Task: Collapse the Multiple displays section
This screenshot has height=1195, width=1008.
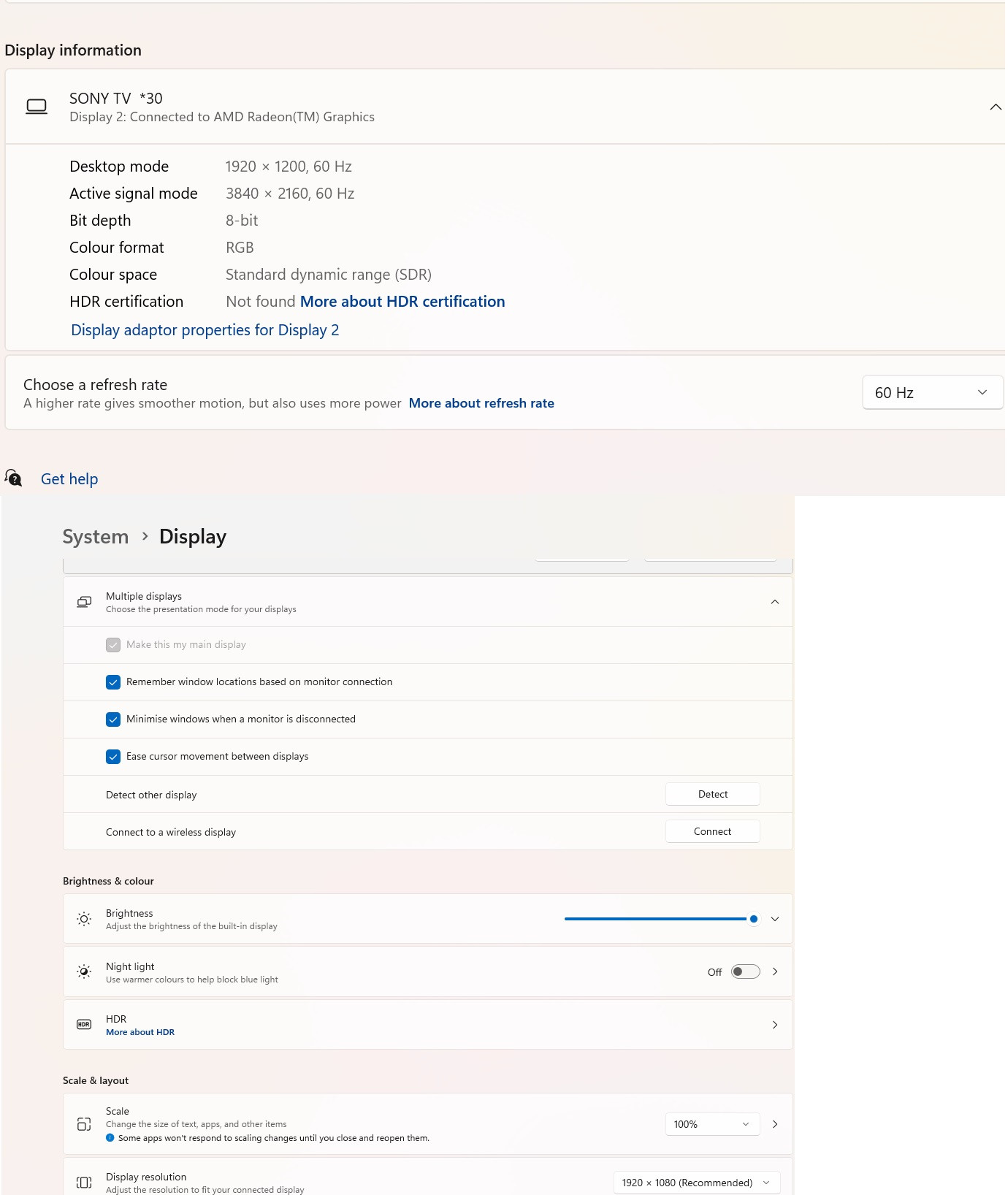Action: click(x=775, y=602)
